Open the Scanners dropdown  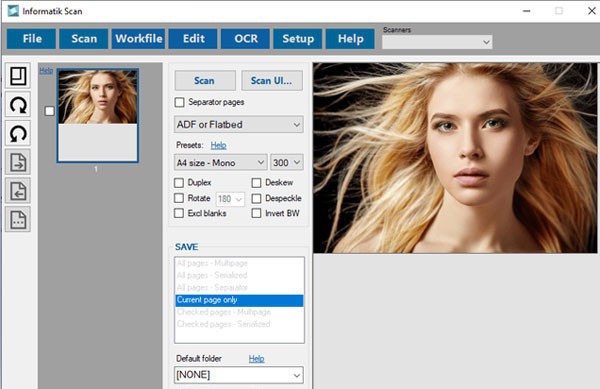point(437,42)
